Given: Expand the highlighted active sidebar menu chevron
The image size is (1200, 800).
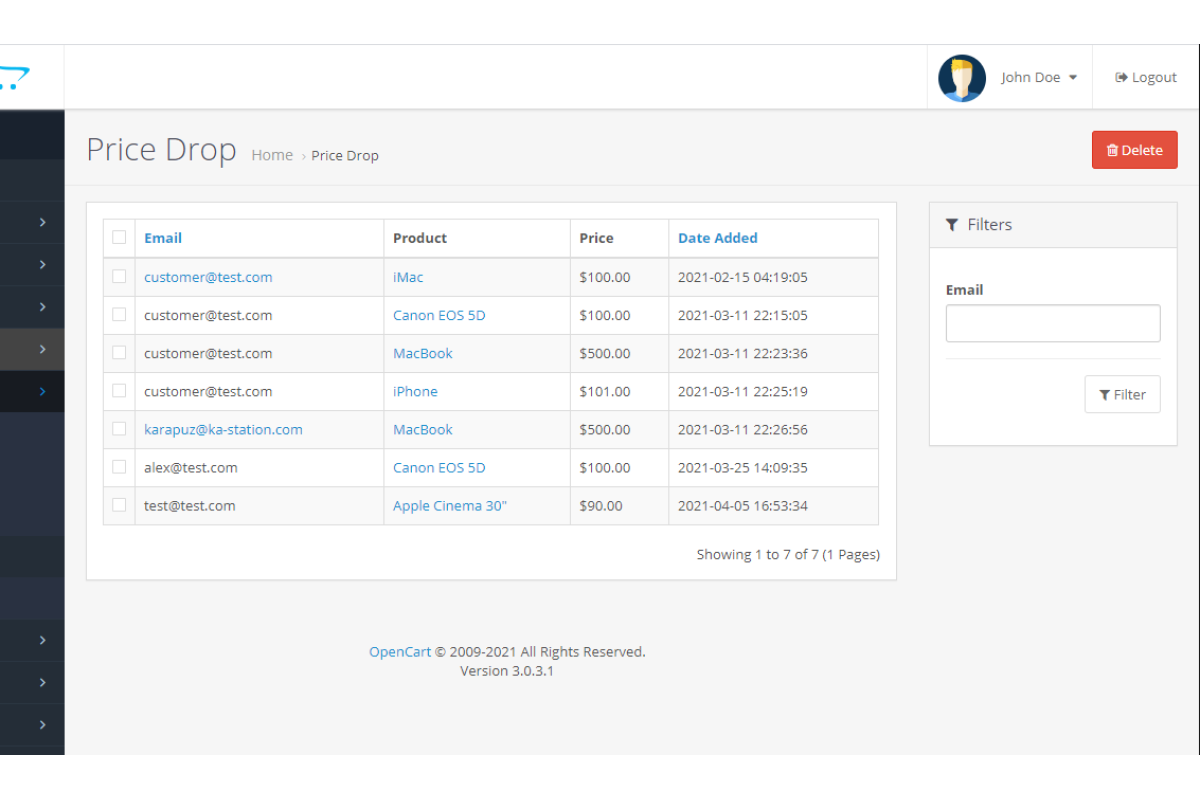Looking at the screenshot, I should point(43,391).
